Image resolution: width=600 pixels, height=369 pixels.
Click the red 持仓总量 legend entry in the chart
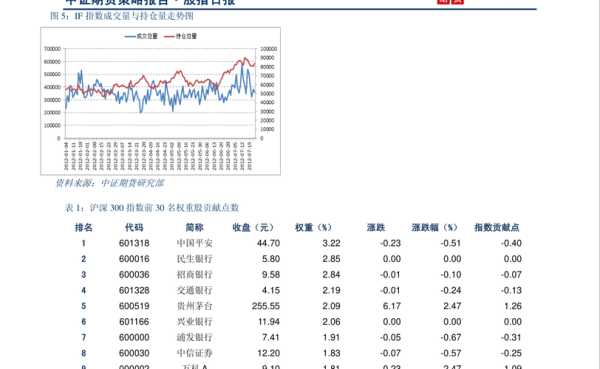(x=180, y=36)
